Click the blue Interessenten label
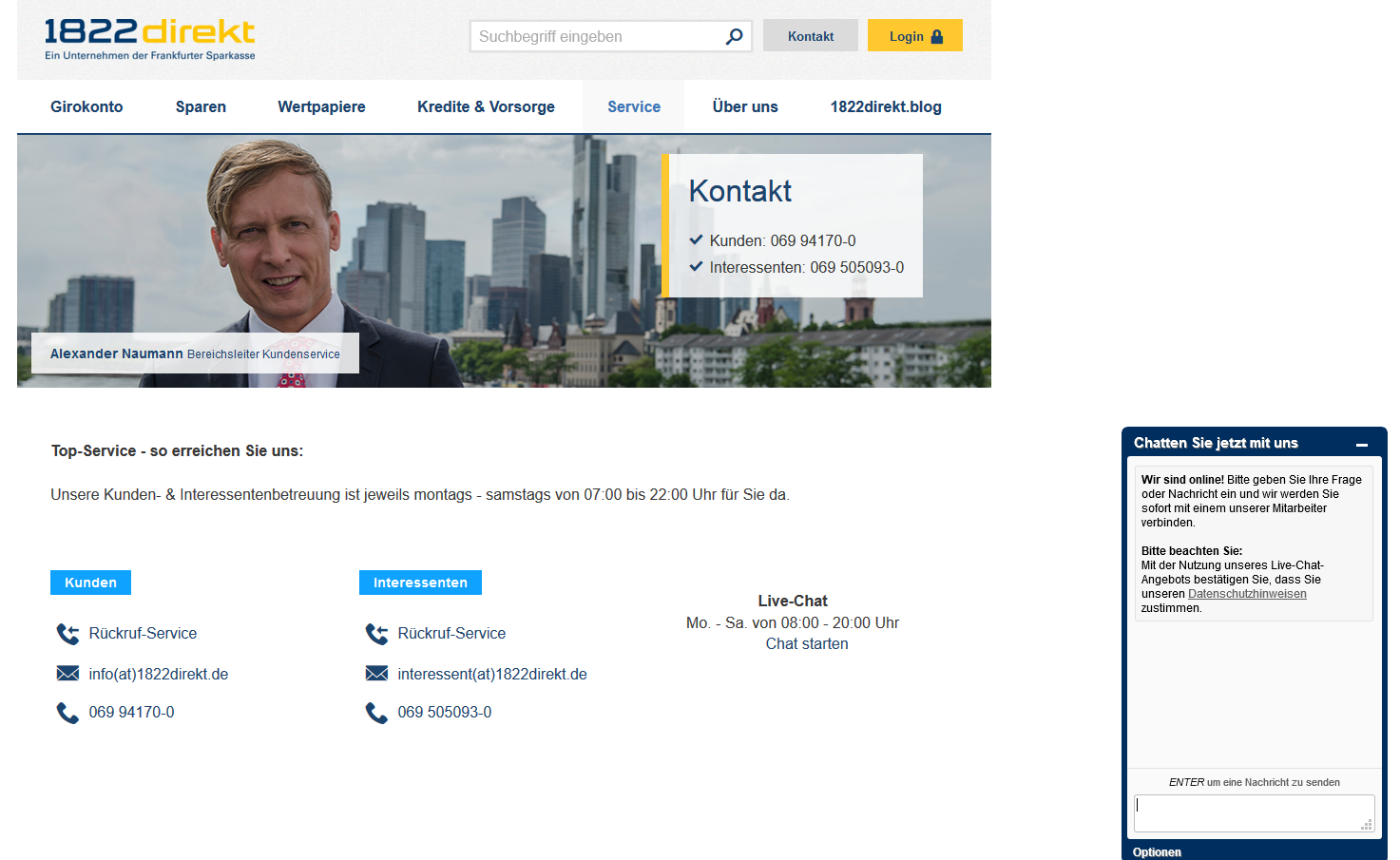This screenshot has height=860, width=1400. tap(420, 583)
